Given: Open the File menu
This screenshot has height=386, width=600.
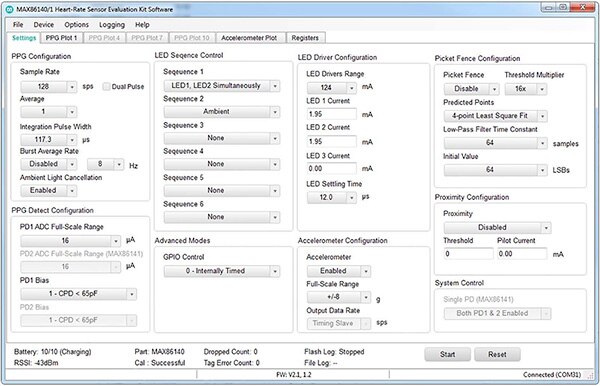Looking at the screenshot, I should coord(18,24).
